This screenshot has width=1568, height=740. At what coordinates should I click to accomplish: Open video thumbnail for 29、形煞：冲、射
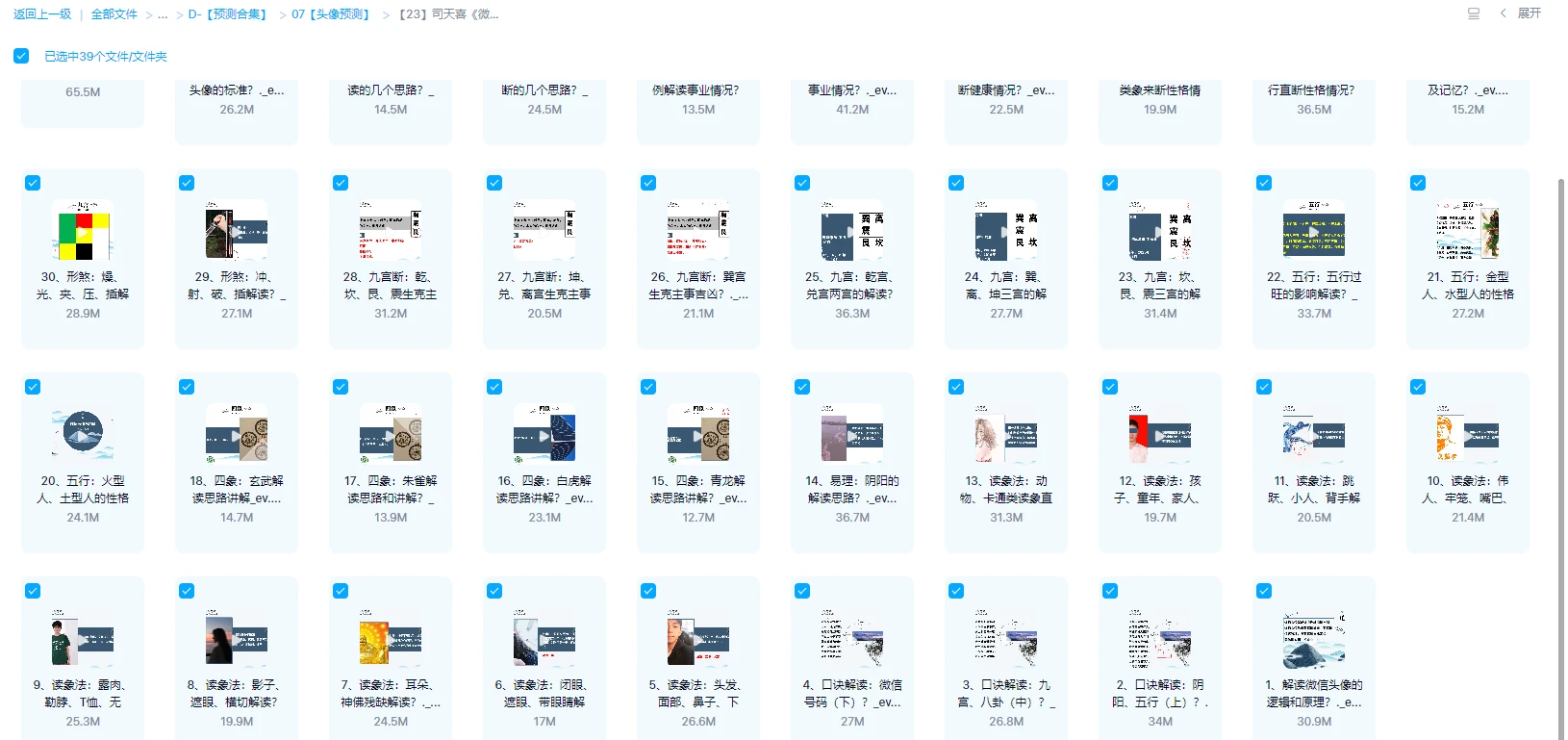237,231
